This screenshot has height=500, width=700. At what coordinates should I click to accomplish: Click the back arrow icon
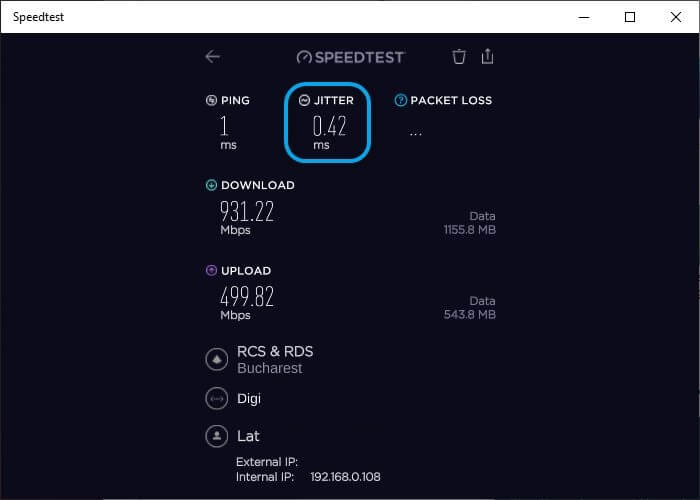point(212,57)
